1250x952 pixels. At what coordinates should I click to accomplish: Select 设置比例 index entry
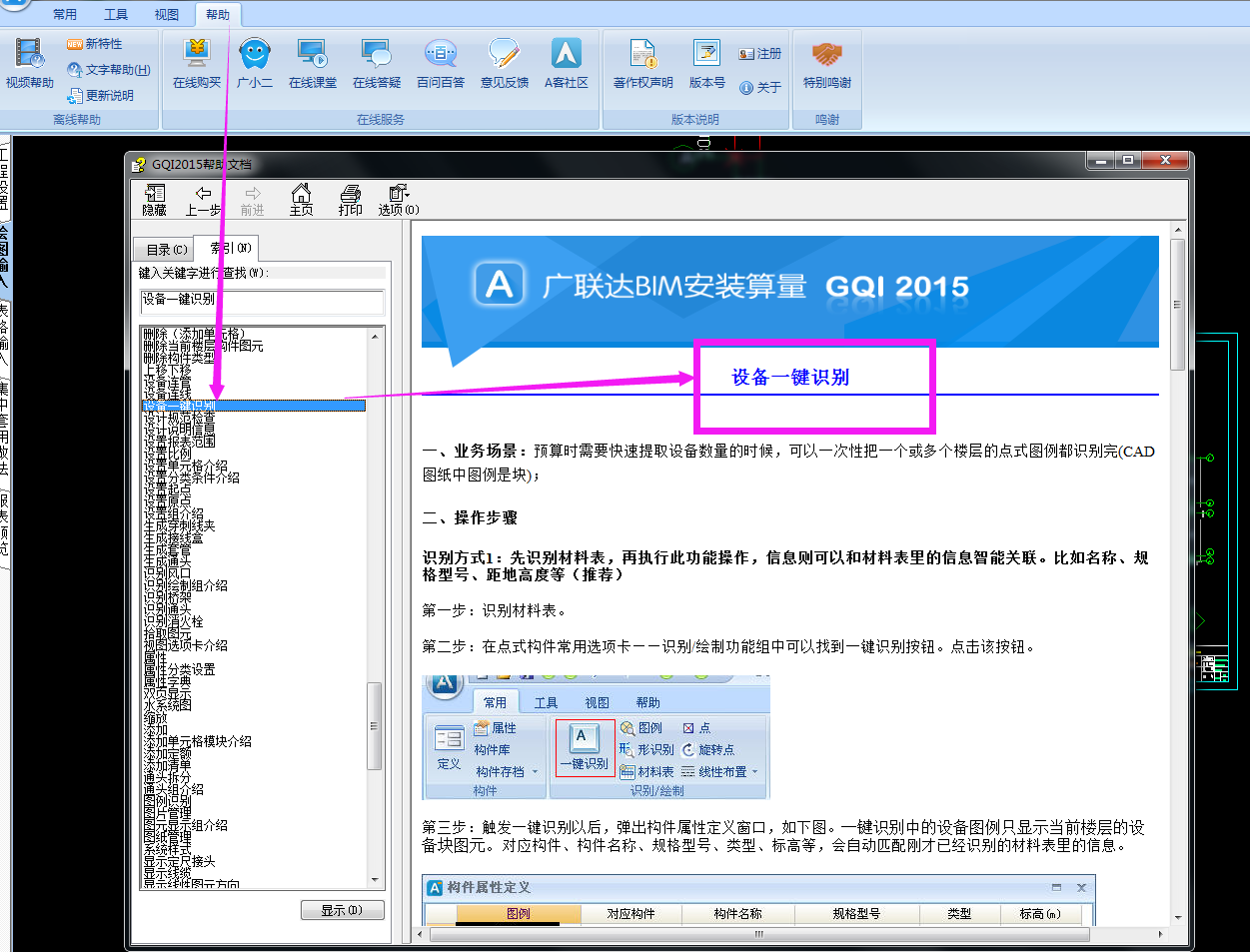(x=167, y=454)
